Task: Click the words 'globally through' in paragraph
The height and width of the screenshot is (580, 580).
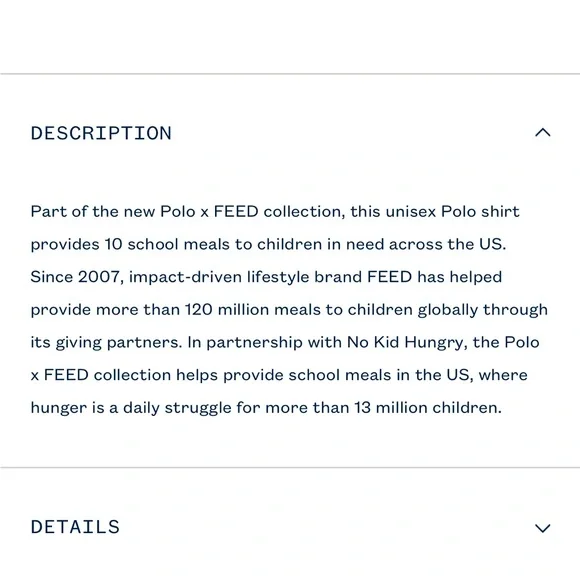Action: click(482, 310)
